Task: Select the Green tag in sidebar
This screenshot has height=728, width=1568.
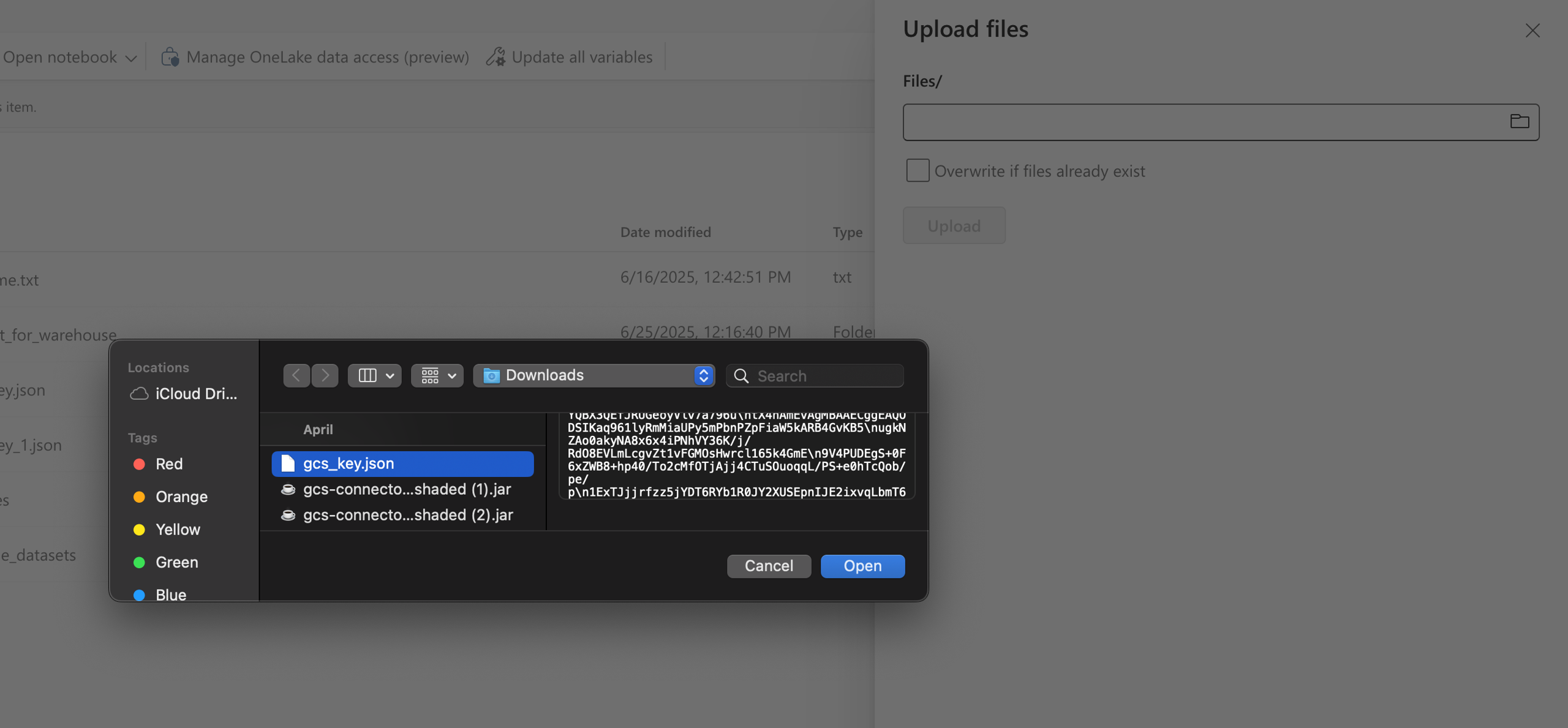Action: click(x=176, y=562)
